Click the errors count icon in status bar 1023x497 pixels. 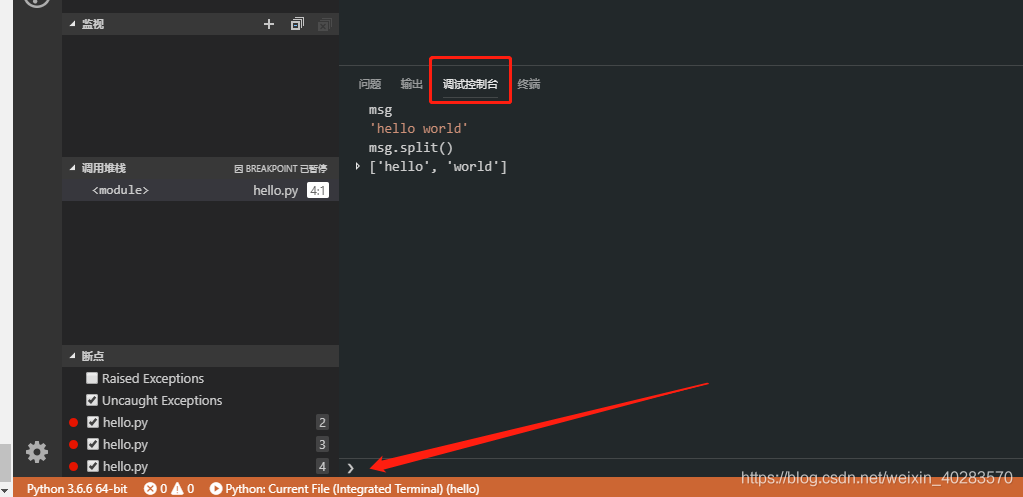pos(150,489)
